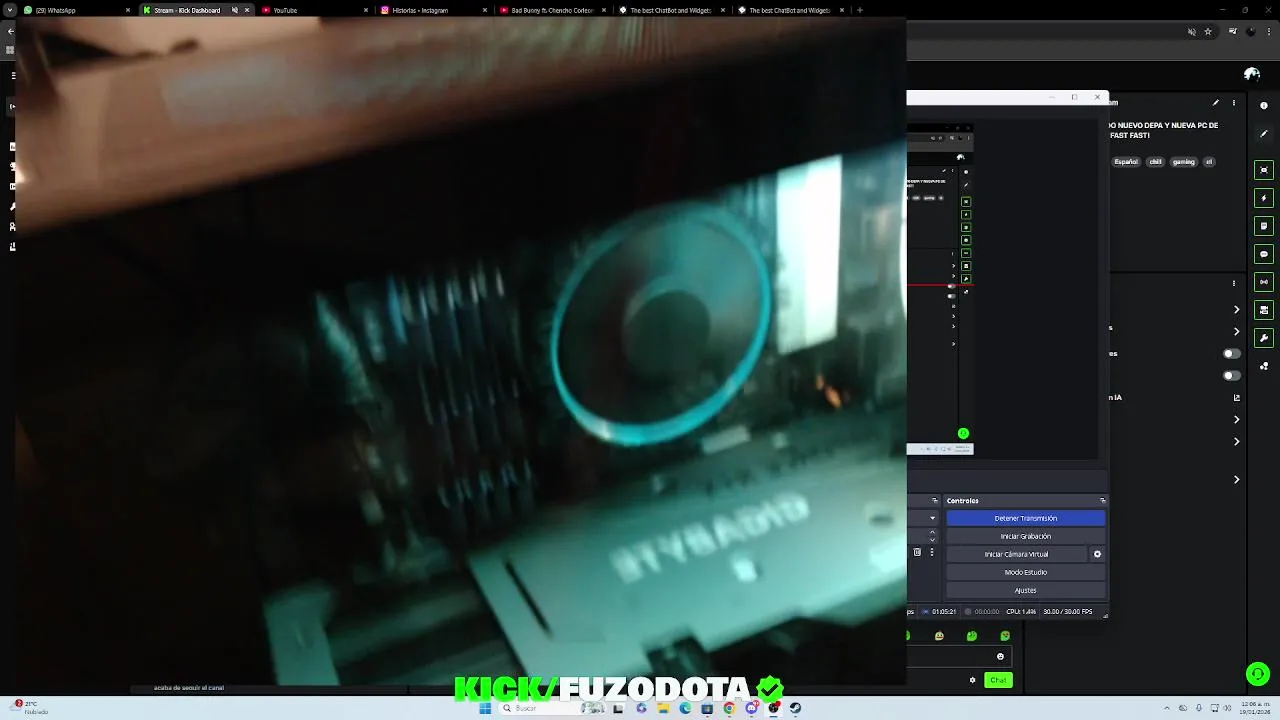Expand first chevron in settings list
1280x720 pixels.
[x=1237, y=310]
